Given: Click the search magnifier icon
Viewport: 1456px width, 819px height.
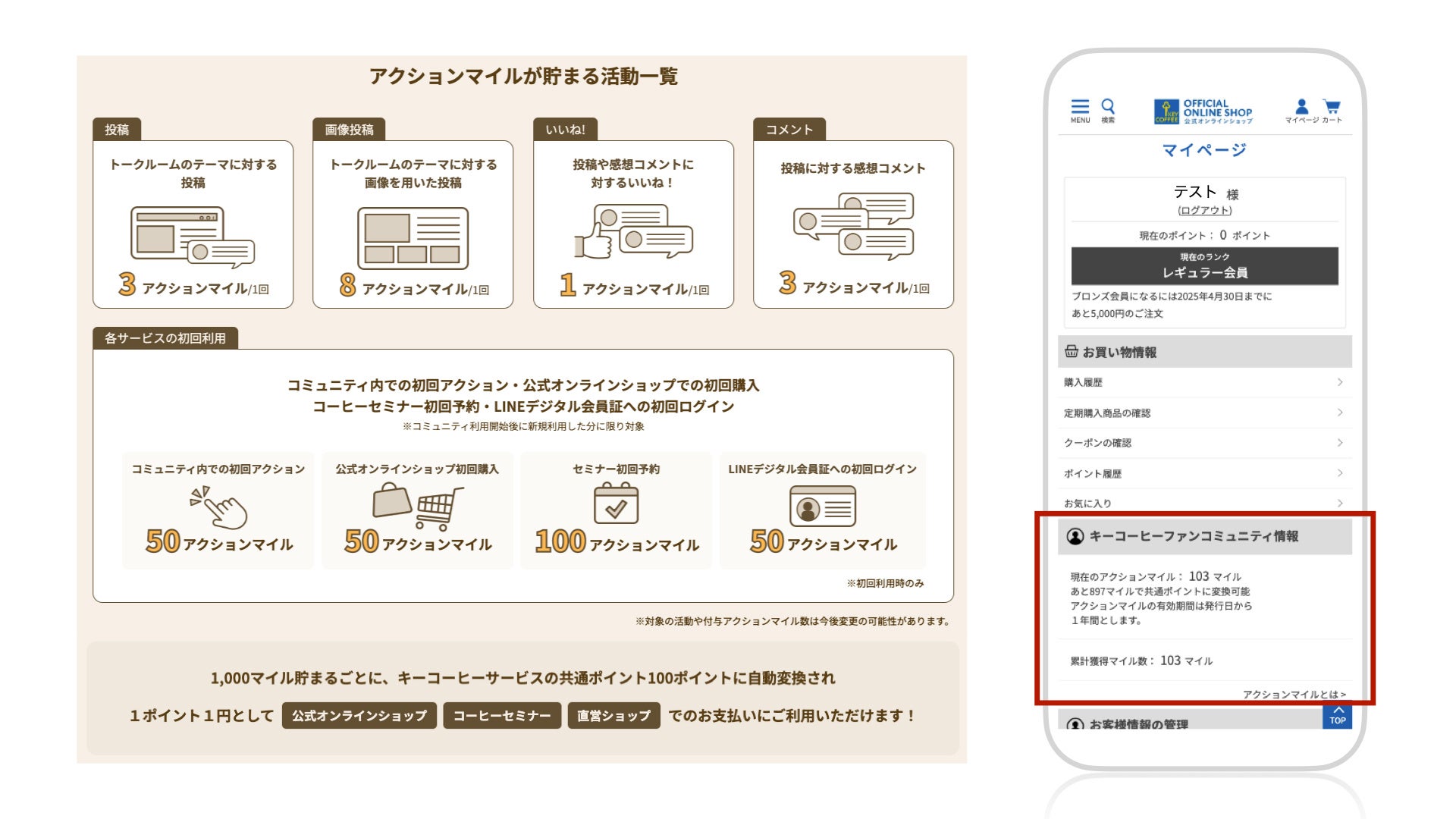Looking at the screenshot, I should click(x=1108, y=106).
